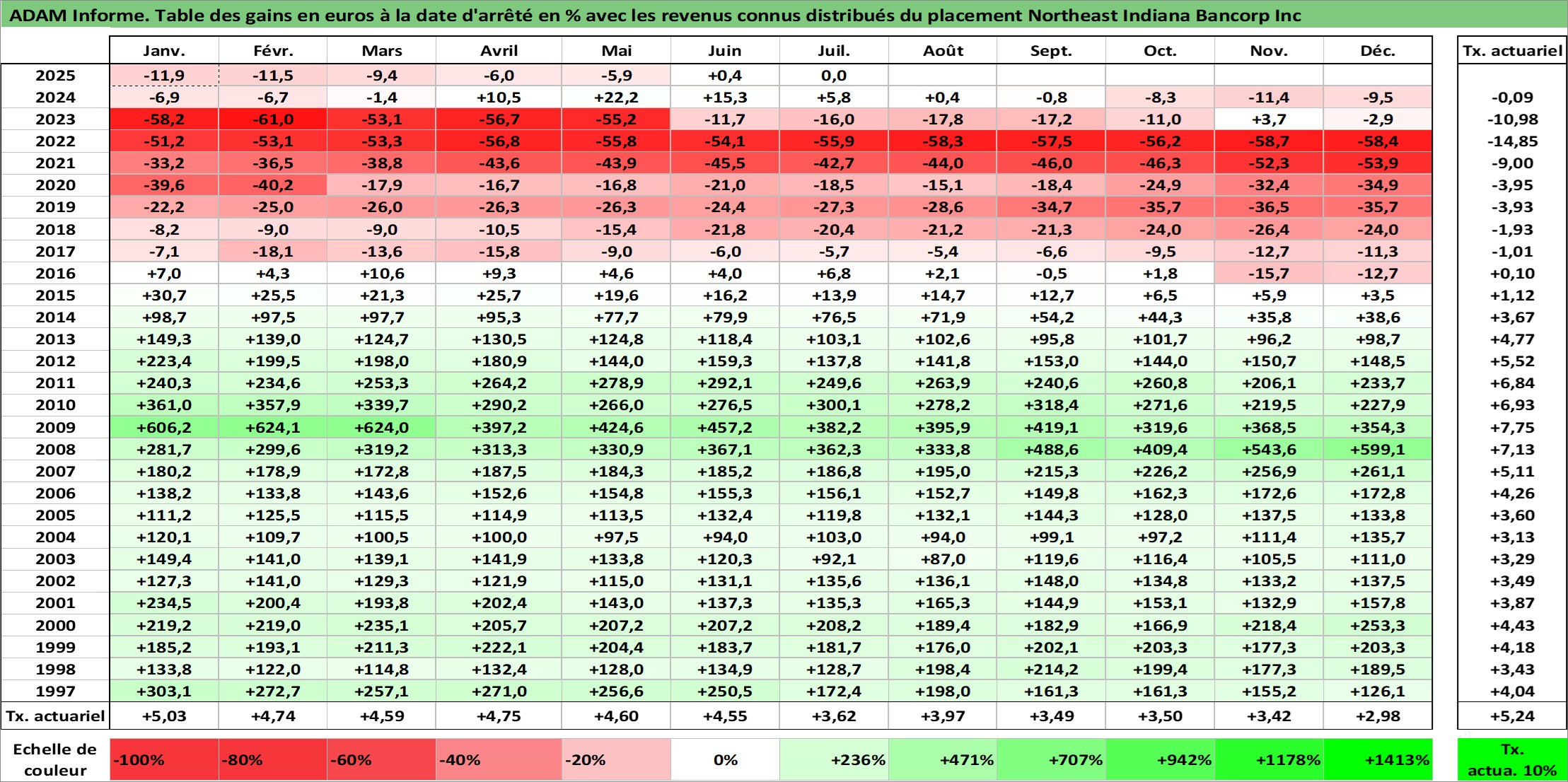This screenshot has height=782, width=1568.
Task: Select the Mai column header
Action: (616, 51)
